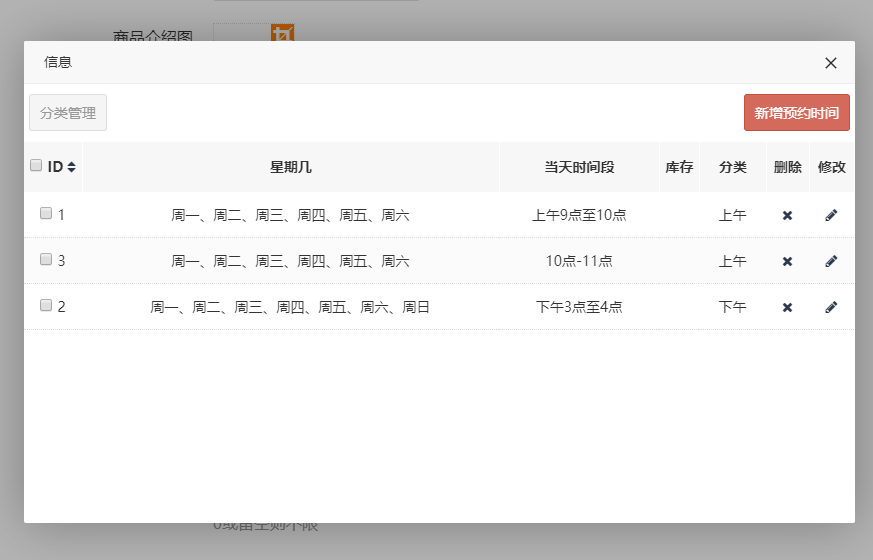
Task: Select the checkbox for row ID 2
Action: [x=46, y=305]
